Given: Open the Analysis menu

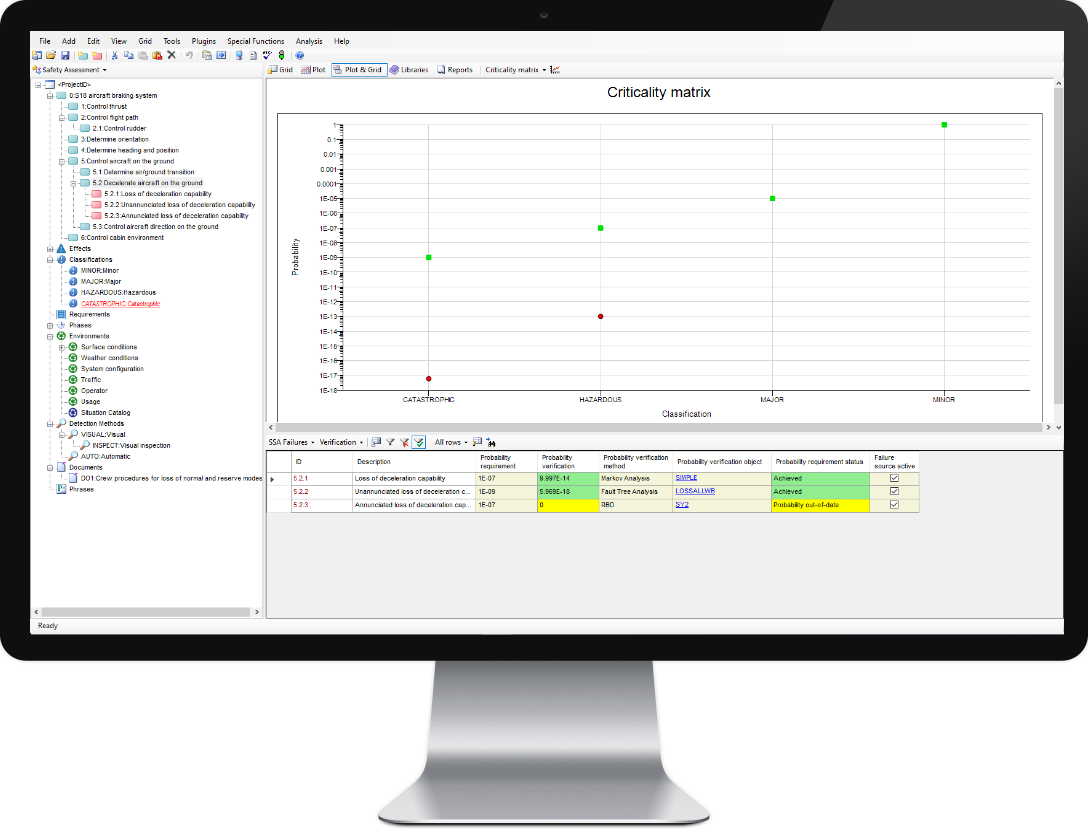Looking at the screenshot, I should 309,41.
